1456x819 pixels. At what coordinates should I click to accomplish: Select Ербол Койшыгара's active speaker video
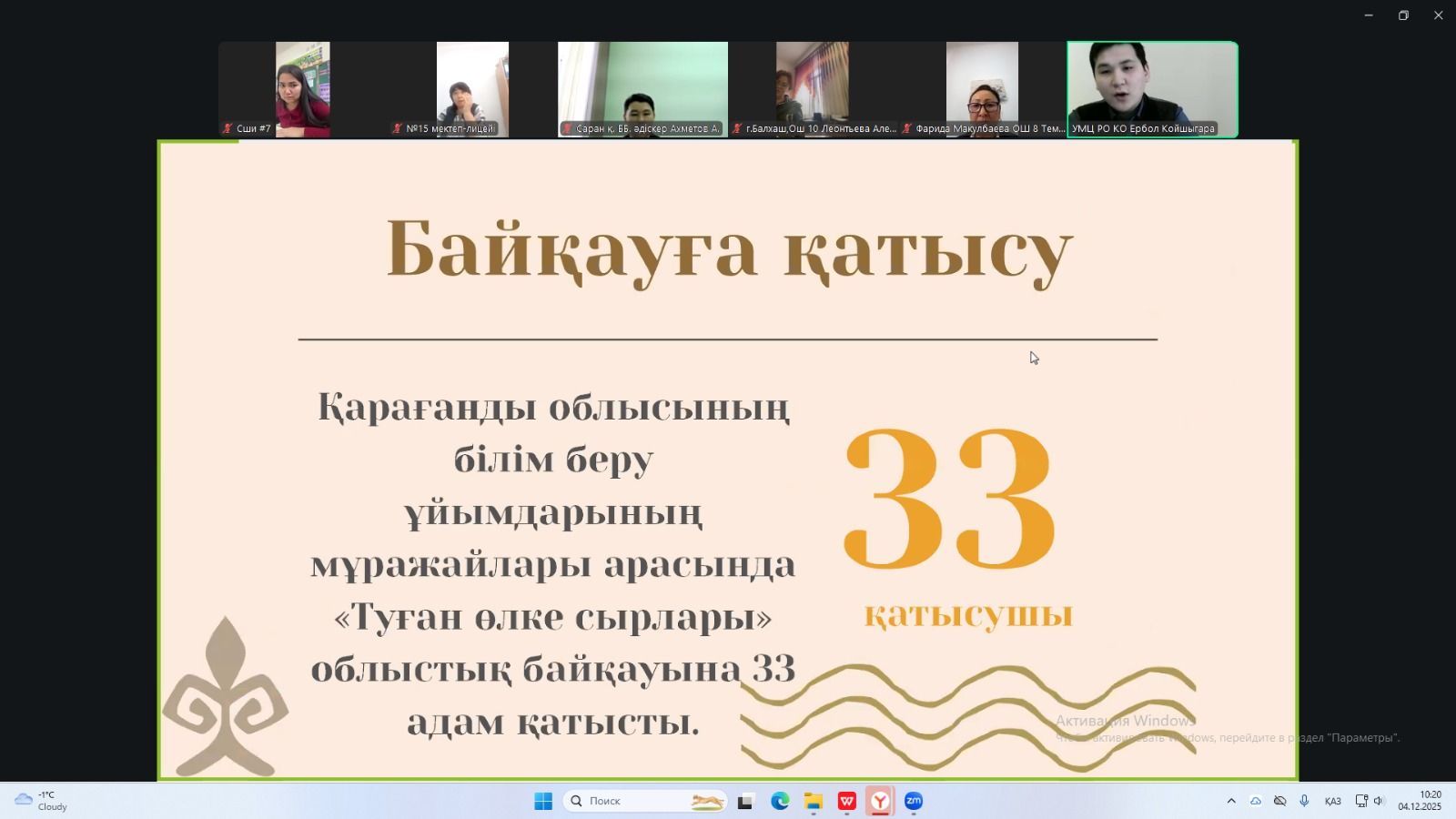pos(1152,89)
